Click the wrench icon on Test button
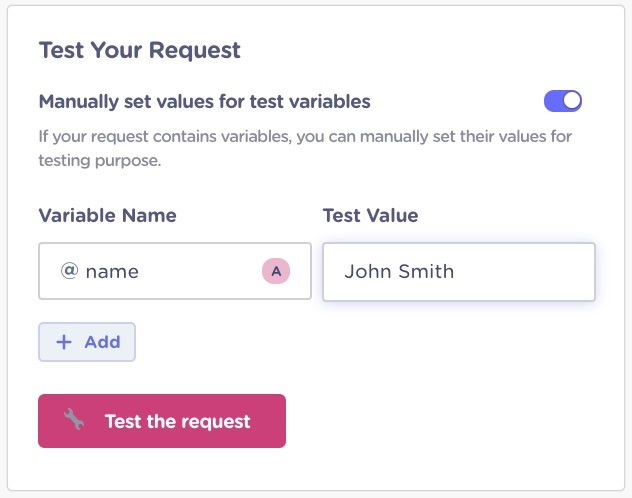The height and width of the screenshot is (498, 632). [74, 419]
